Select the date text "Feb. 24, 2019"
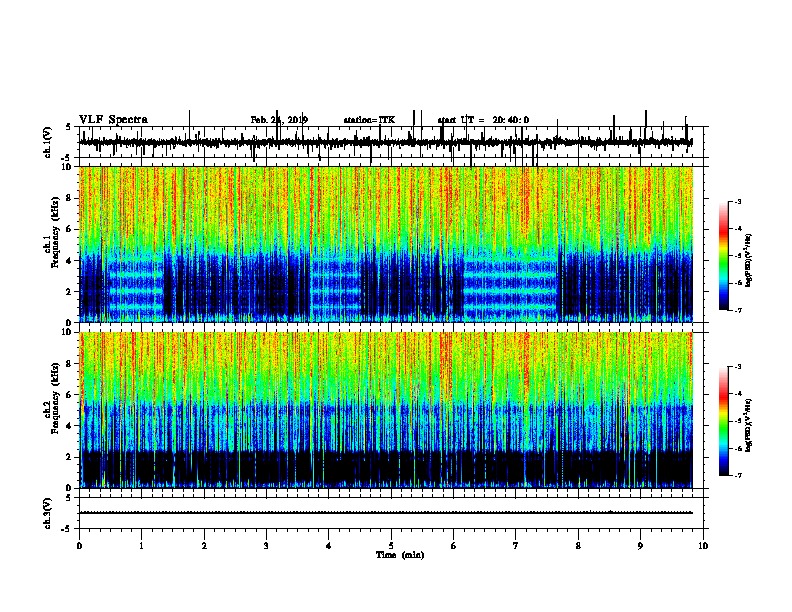Image resolution: width=792 pixels, height=612 pixels. [x=279, y=120]
